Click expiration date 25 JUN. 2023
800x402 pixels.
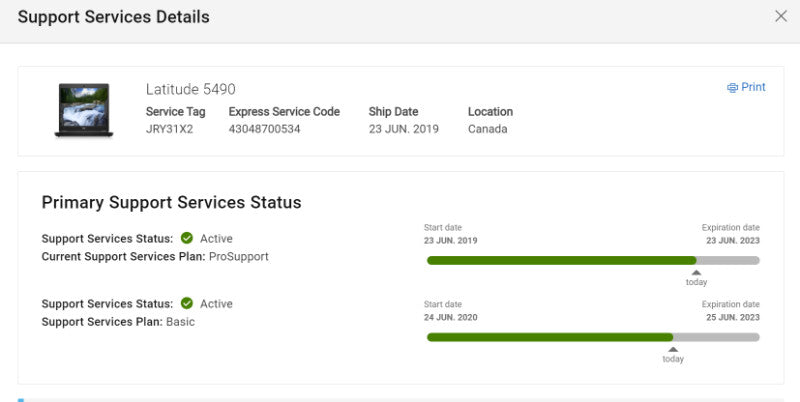point(733,317)
